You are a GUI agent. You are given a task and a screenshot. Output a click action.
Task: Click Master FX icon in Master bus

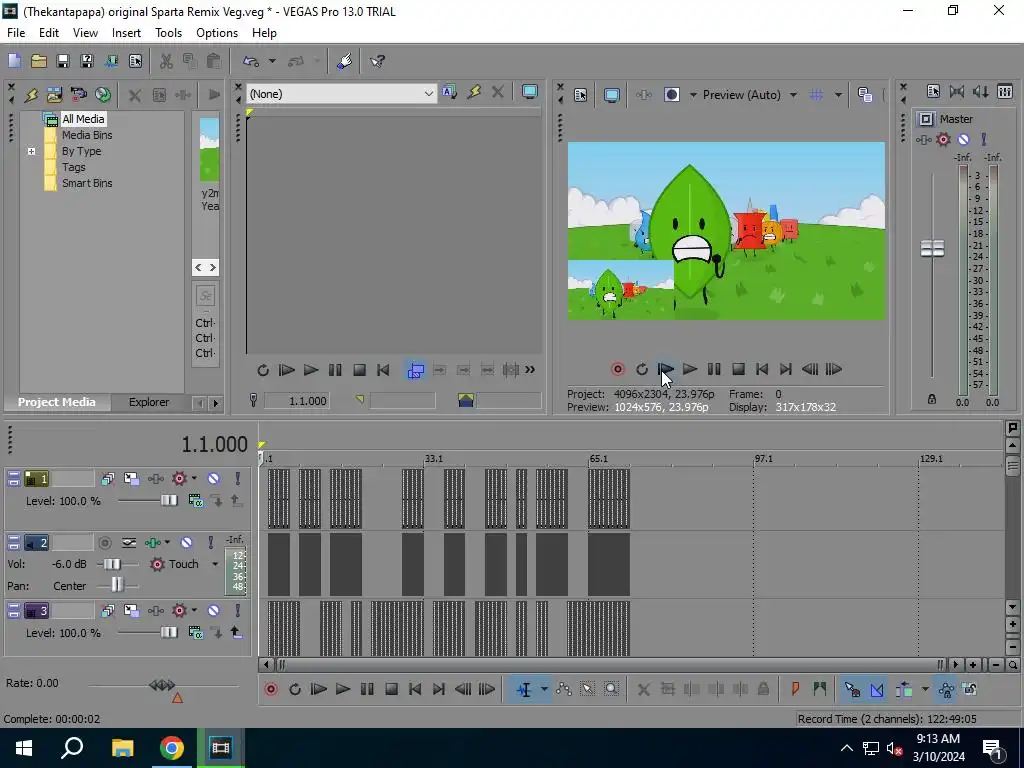923,139
